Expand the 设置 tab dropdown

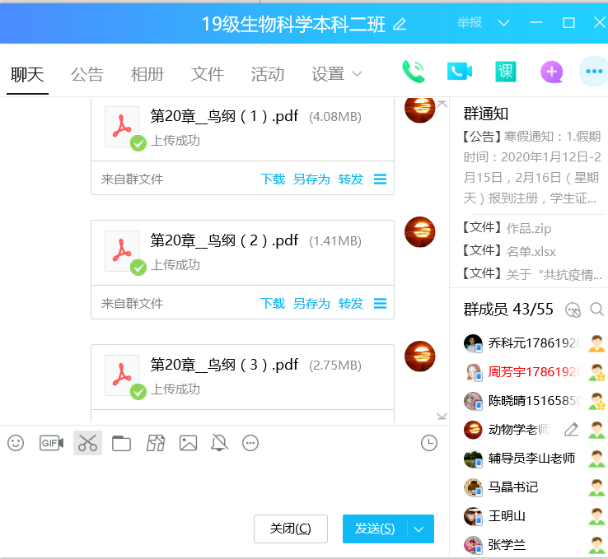(357, 74)
